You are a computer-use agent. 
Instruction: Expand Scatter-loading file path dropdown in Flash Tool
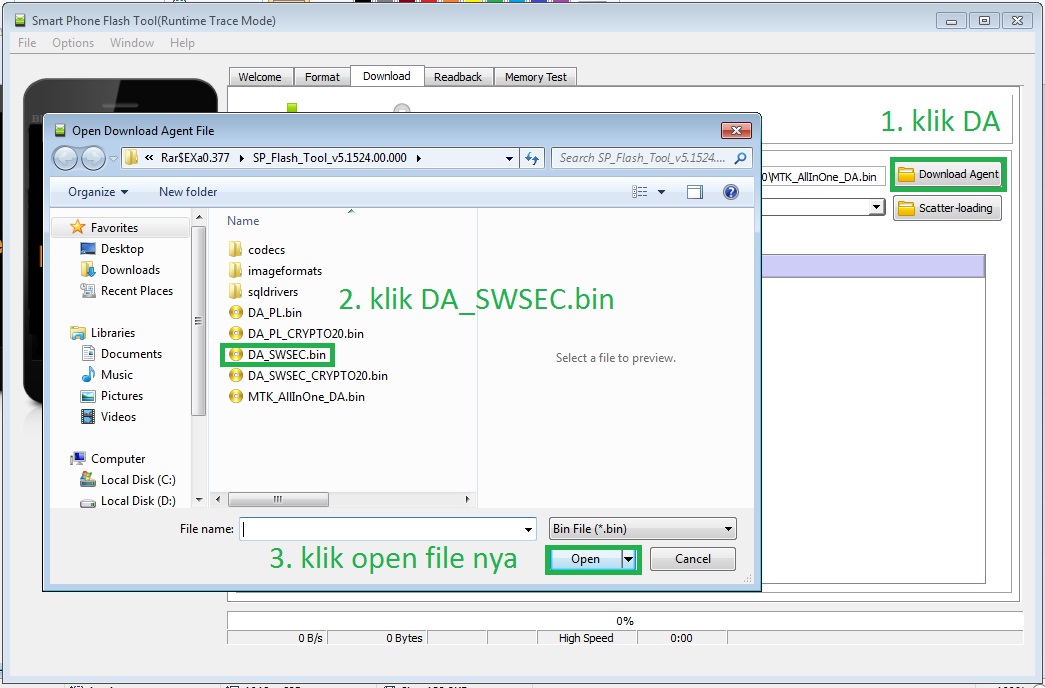[876, 208]
